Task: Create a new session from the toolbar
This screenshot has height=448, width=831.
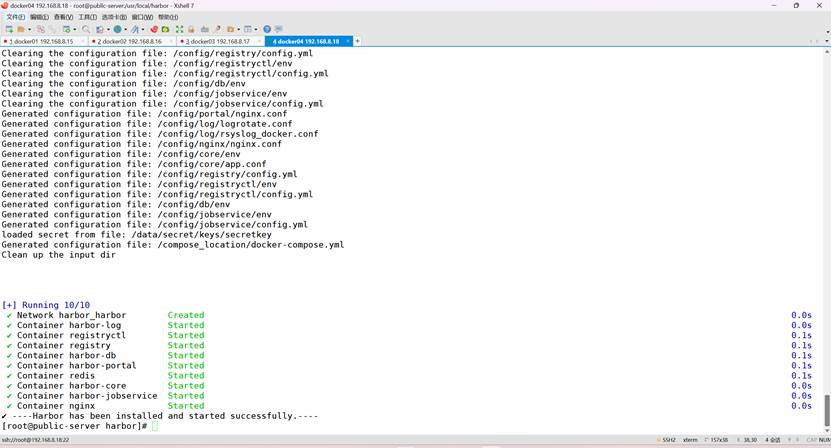Action: [9, 29]
